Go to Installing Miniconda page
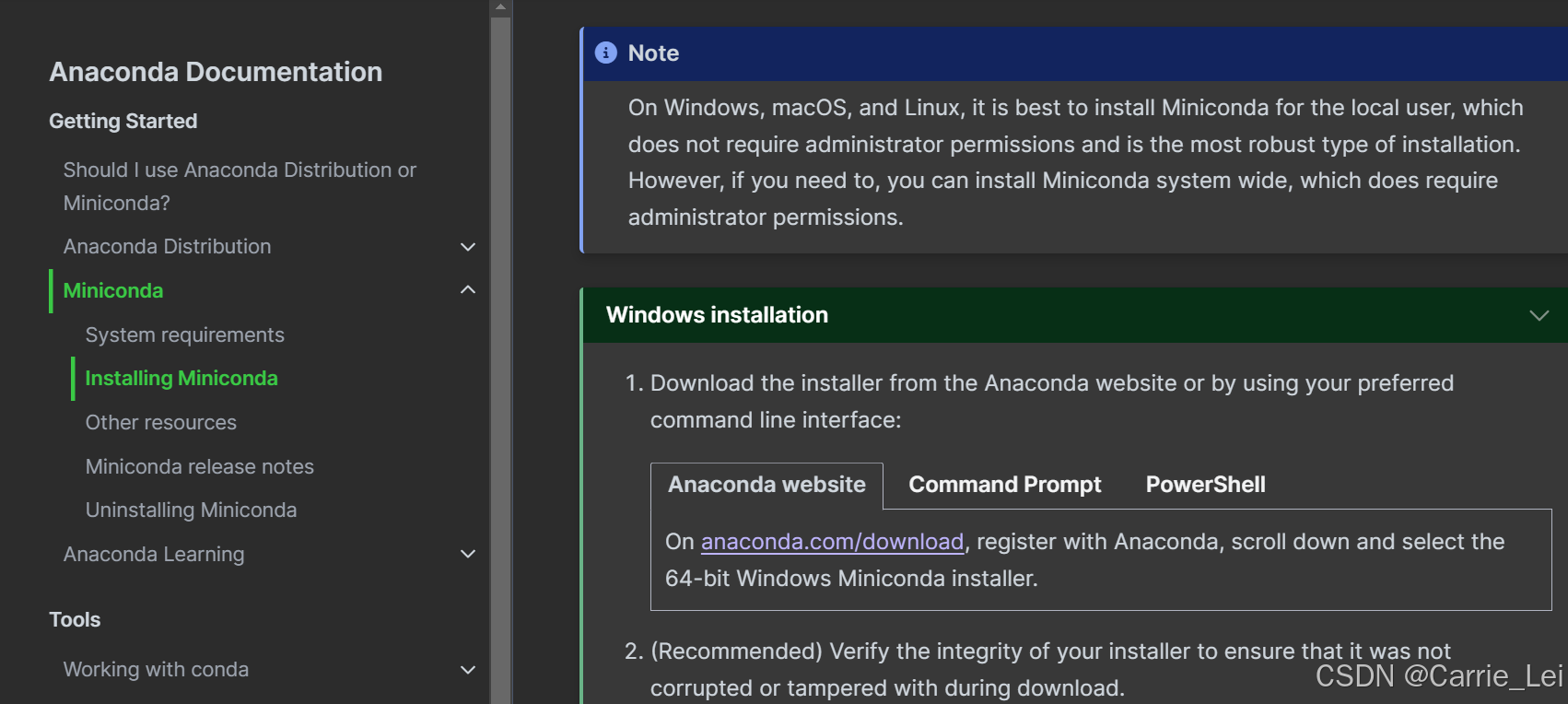The height and width of the screenshot is (704, 1568). pos(181,379)
